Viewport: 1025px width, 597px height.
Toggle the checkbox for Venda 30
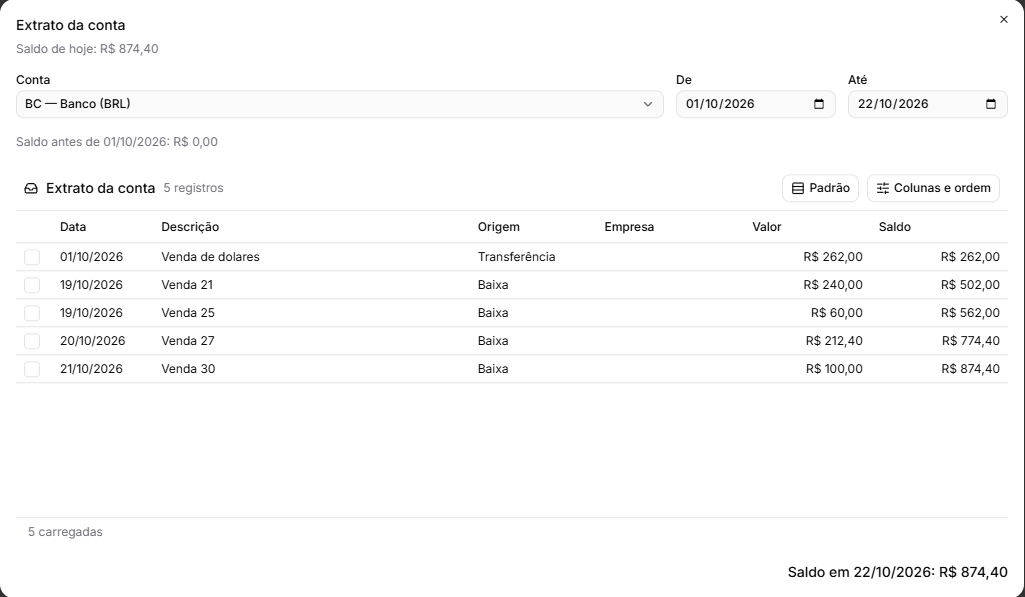click(32, 369)
